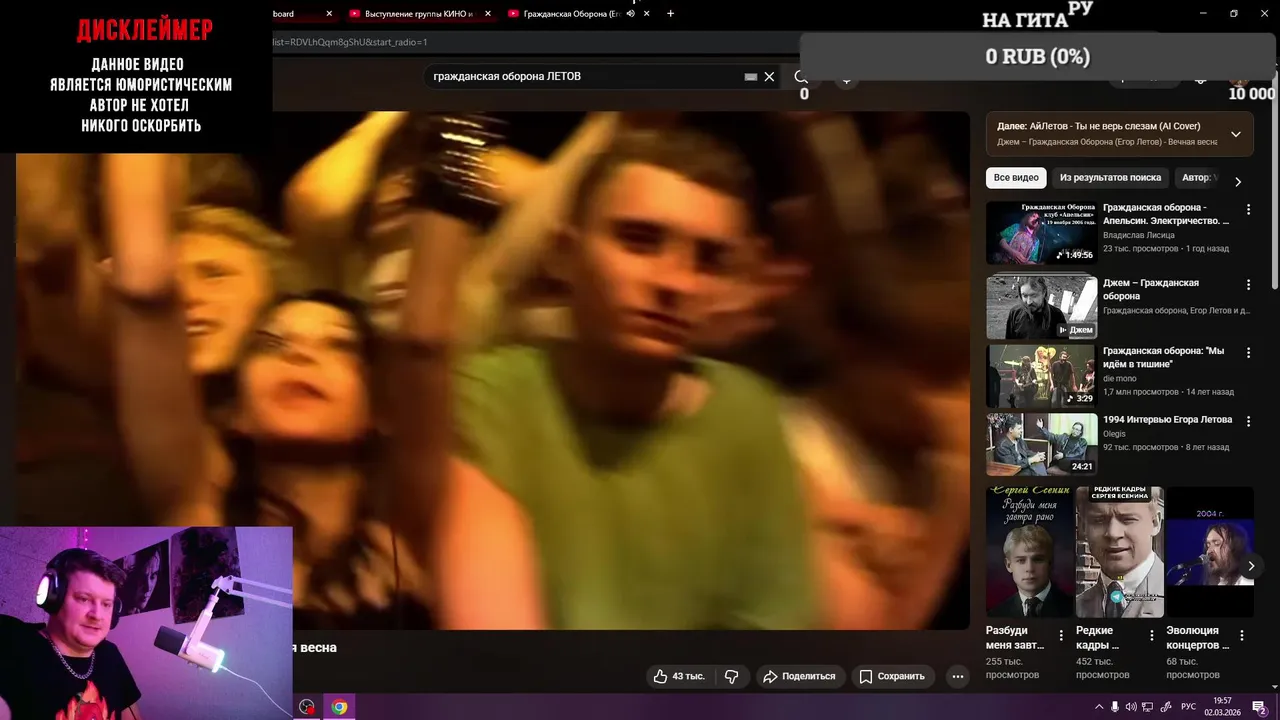Open the recording app icon in the taskbar
This screenshot has width=1280, height=720.
(x=307, y=707)
